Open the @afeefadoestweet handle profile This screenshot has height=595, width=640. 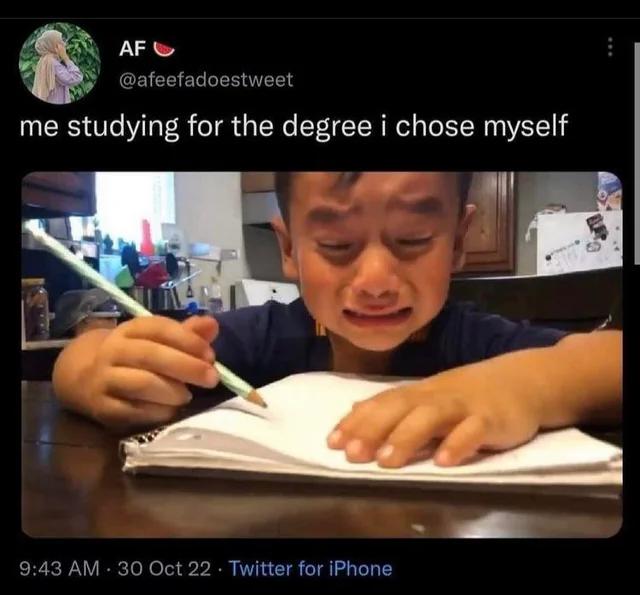click(x=206, y=80)
